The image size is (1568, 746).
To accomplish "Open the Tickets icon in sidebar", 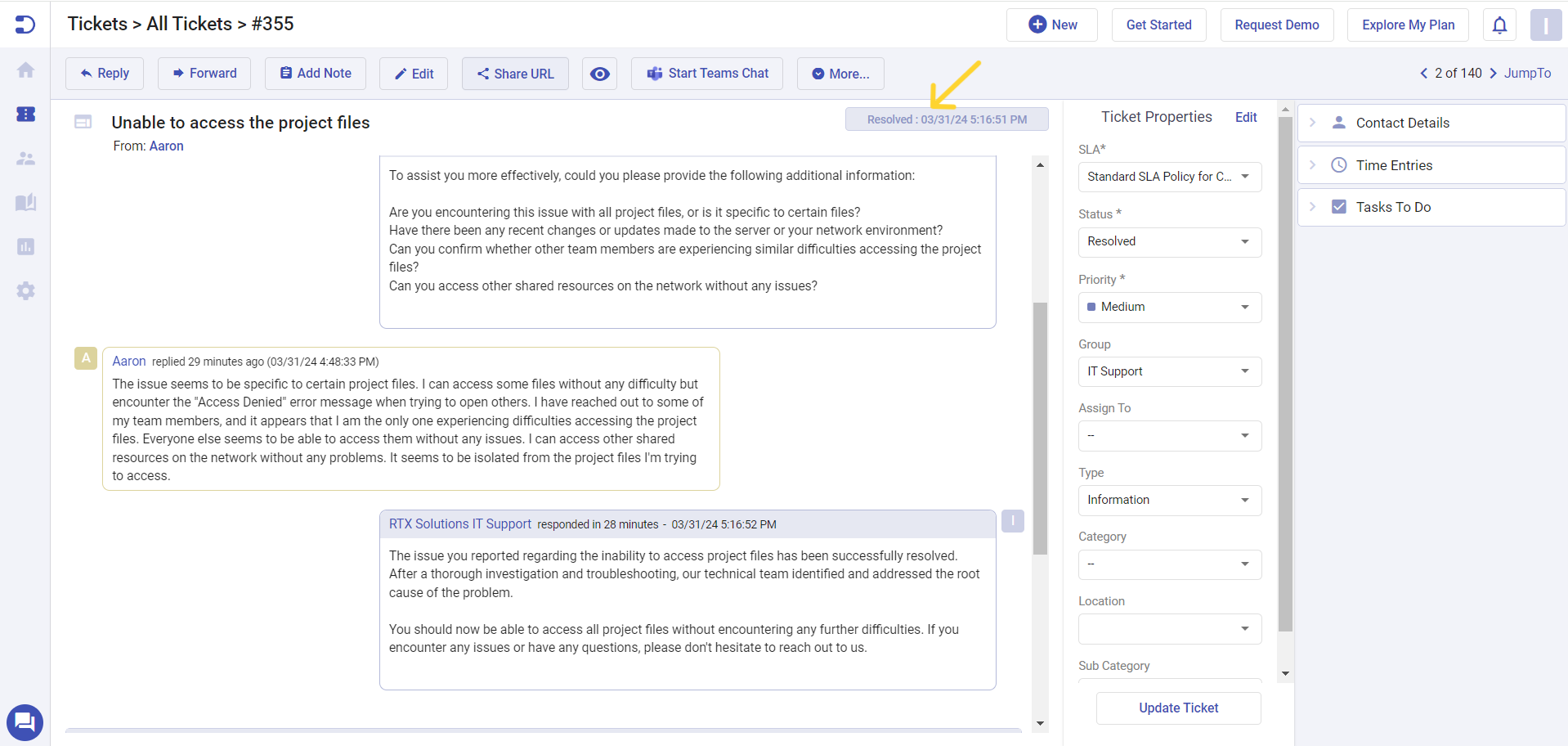I will click(x=25, y=114).
